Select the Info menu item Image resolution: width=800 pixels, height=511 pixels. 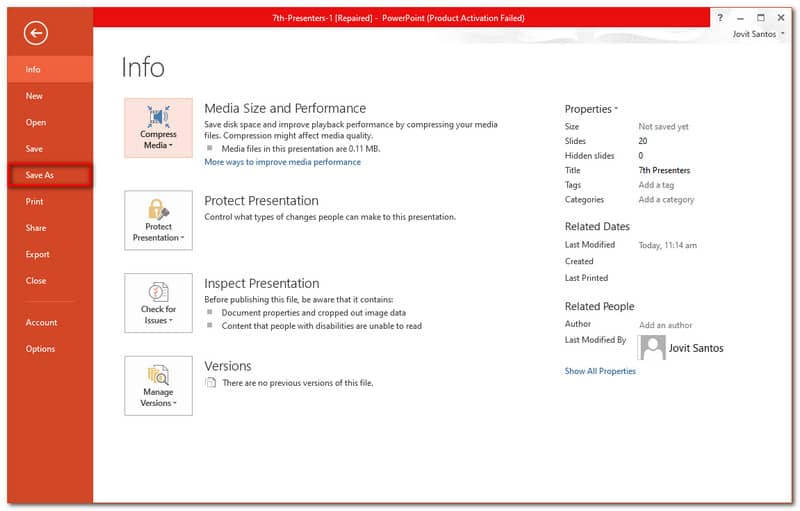pyautogui.click(x=50, y=69)
